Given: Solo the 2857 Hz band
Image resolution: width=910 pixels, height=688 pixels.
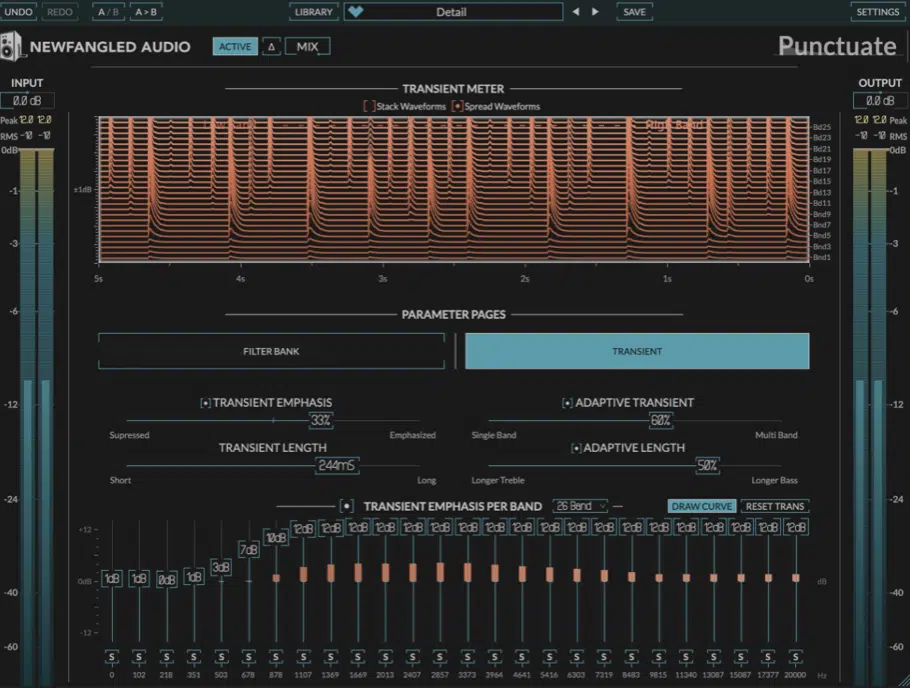Looking at the screenshot, I should coord(439,657).
